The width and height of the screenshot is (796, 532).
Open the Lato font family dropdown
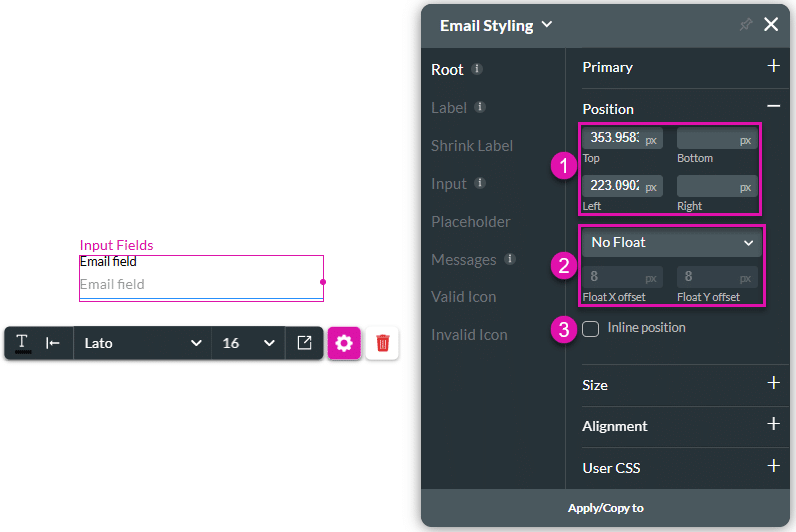pyautogui.click(x=142, y=343)
